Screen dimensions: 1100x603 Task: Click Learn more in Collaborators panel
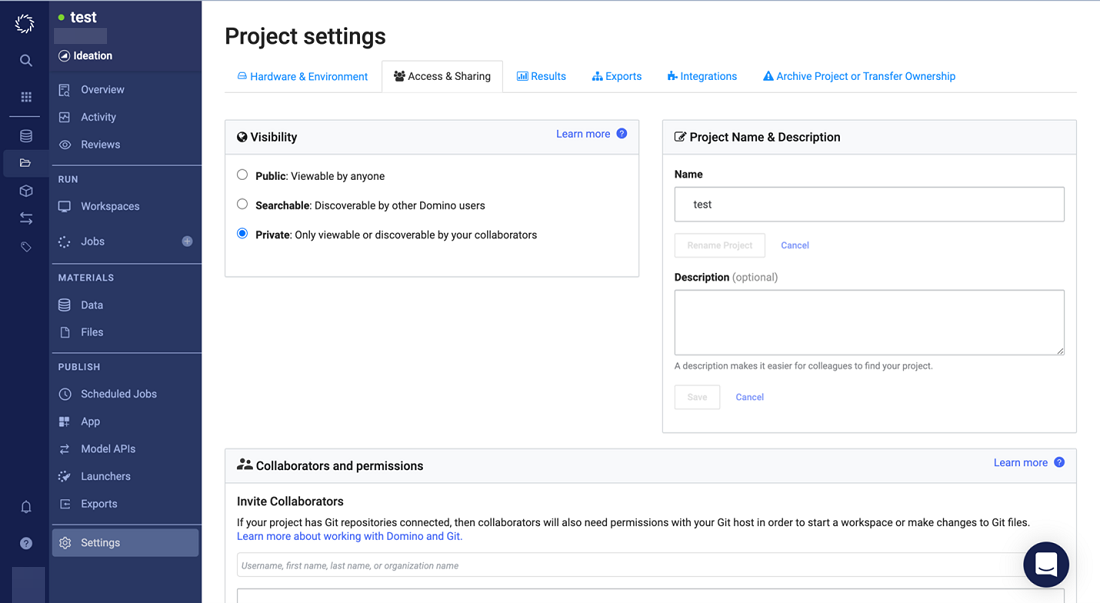(1021, 463)
